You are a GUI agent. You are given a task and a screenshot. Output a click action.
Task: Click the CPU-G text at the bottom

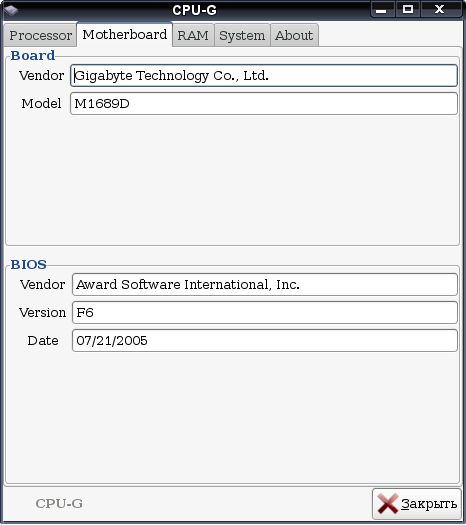[x=59, y=504]
